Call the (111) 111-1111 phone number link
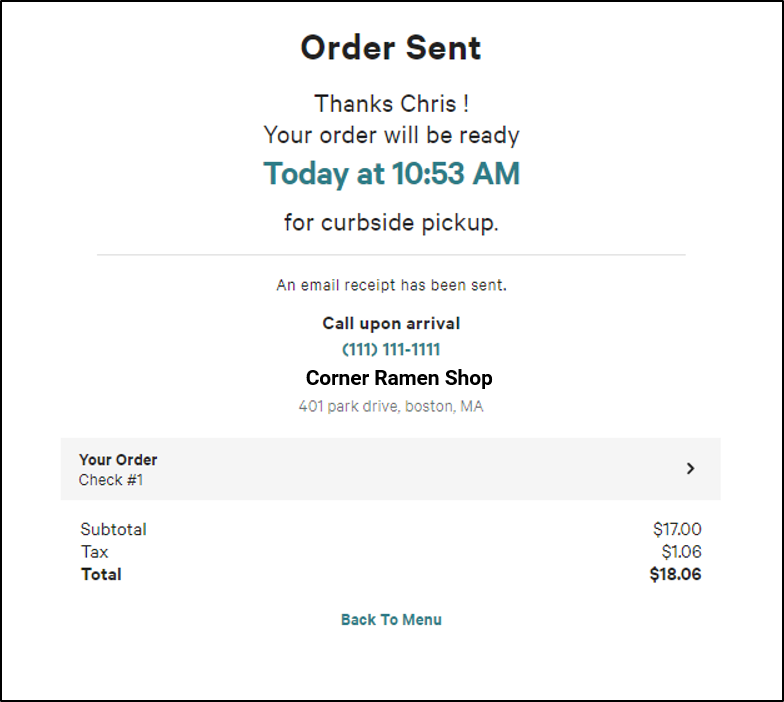The height and width of the screenshot is (702, 784). pos(391,350)
